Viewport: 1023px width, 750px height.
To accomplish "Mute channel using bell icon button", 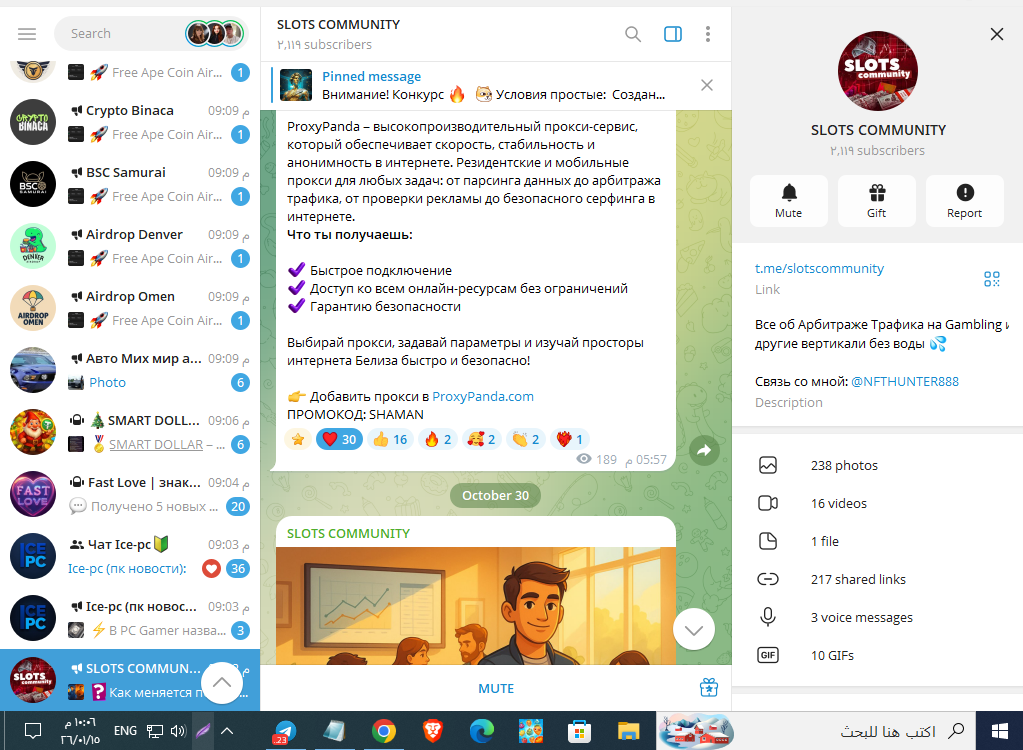I will [789, 201].
